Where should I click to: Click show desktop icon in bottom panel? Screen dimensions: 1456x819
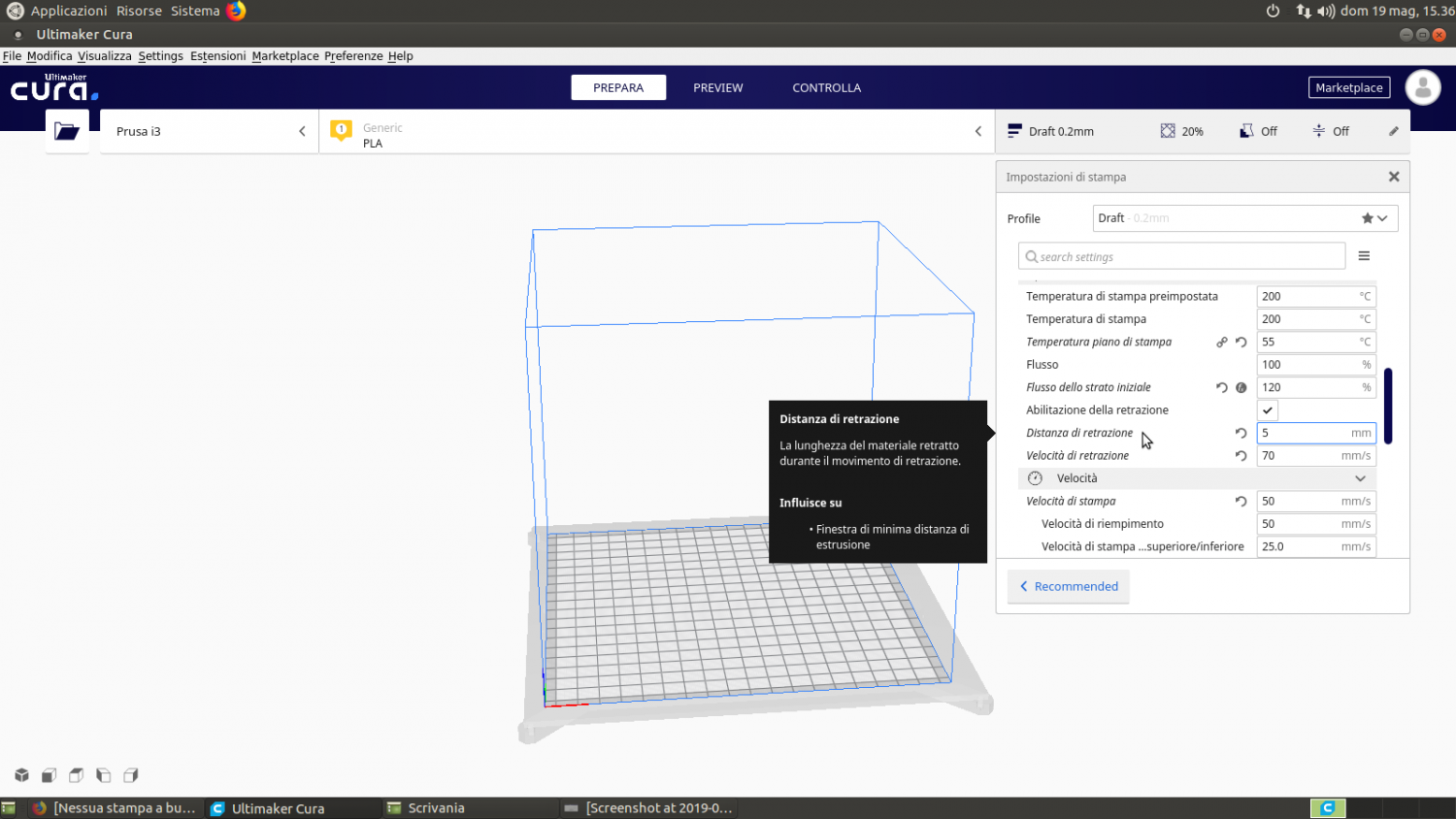coord(9,807)
